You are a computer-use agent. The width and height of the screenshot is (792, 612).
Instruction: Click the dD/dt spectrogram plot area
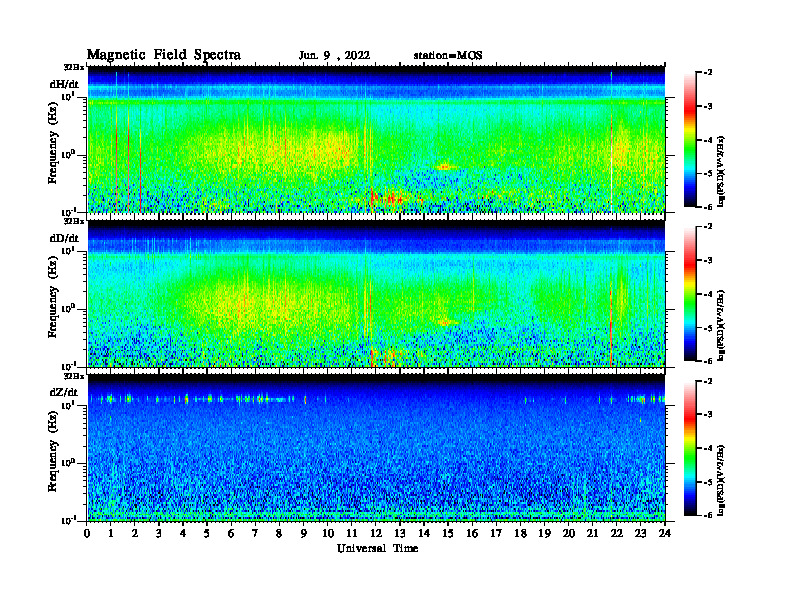coord(376,294)
